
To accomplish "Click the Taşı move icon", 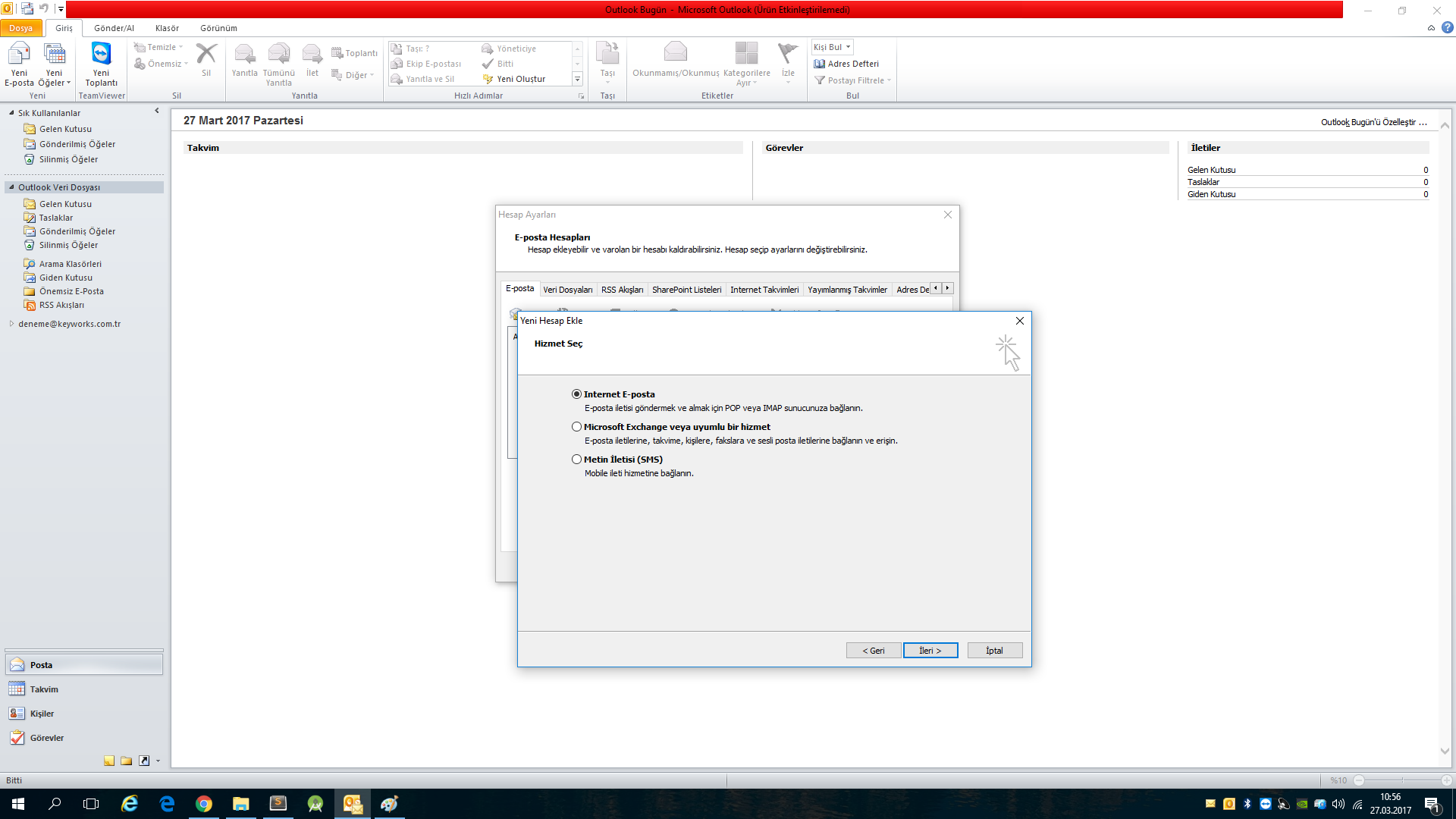I will (607, 62).
